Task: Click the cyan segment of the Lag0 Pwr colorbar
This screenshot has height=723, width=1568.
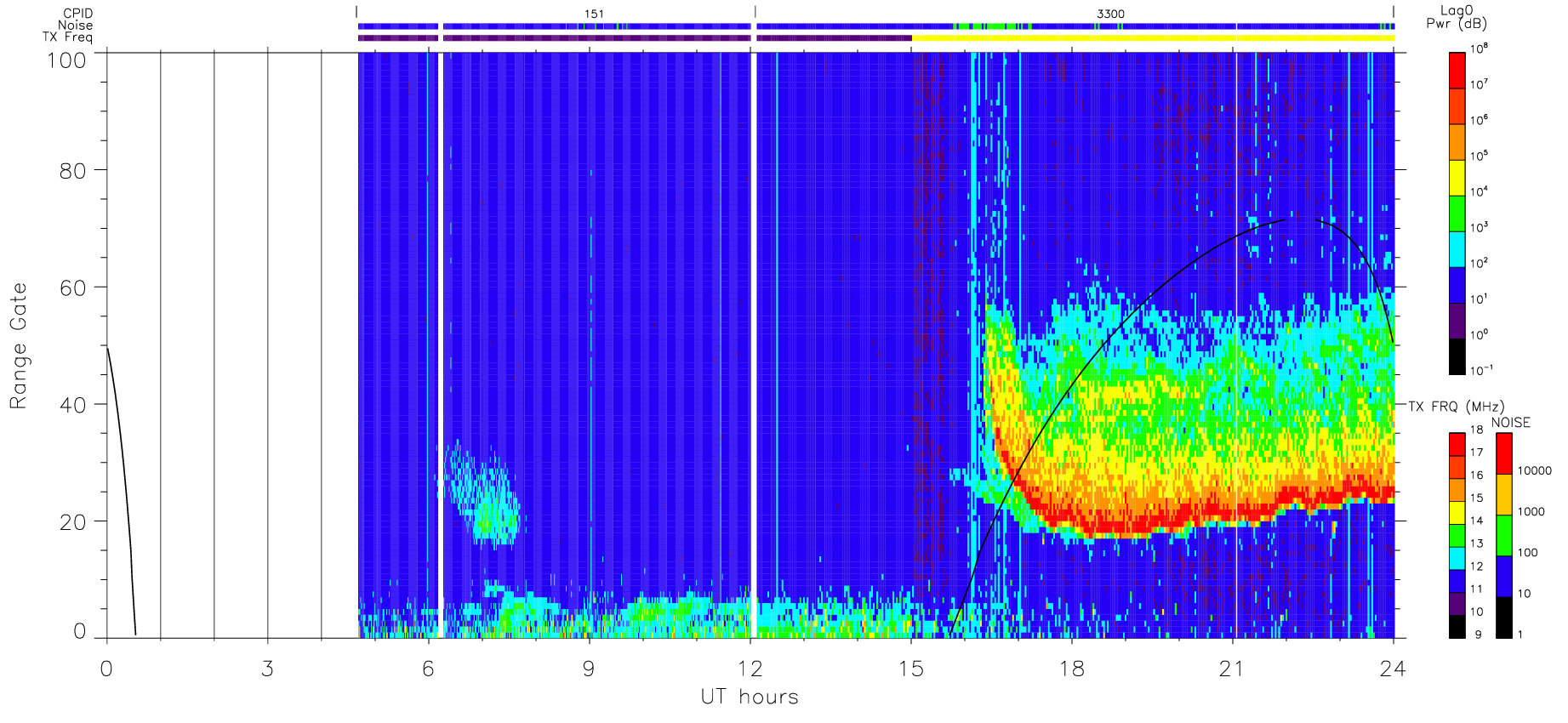Action: tap(1457, 249)
